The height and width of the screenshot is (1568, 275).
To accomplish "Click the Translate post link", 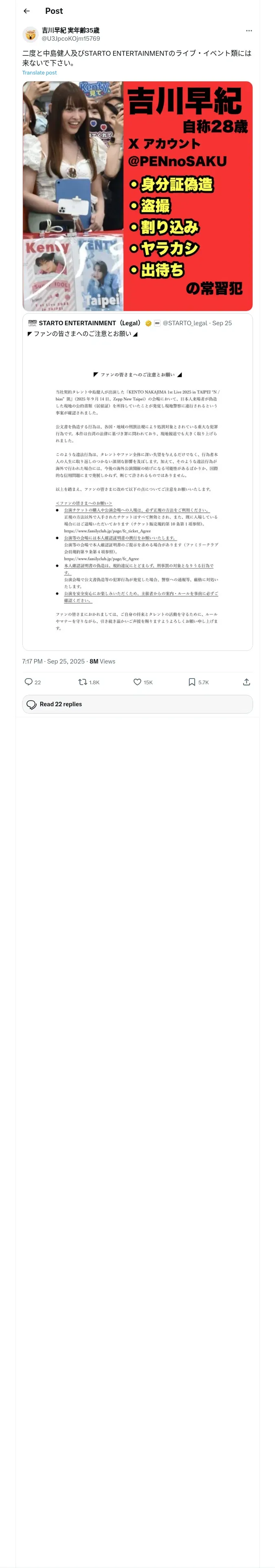I will pyautogui.click(x=40, y=72).
